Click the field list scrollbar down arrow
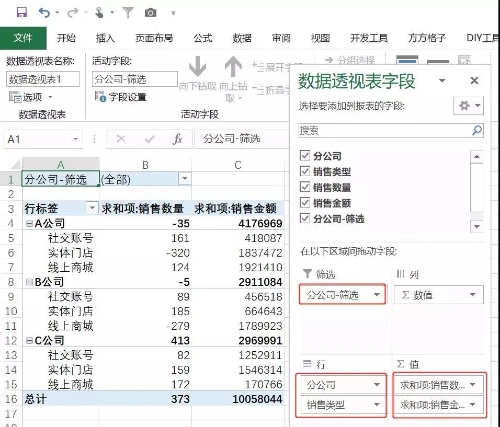This screenshot has width=500, height=427. [477, 226]
